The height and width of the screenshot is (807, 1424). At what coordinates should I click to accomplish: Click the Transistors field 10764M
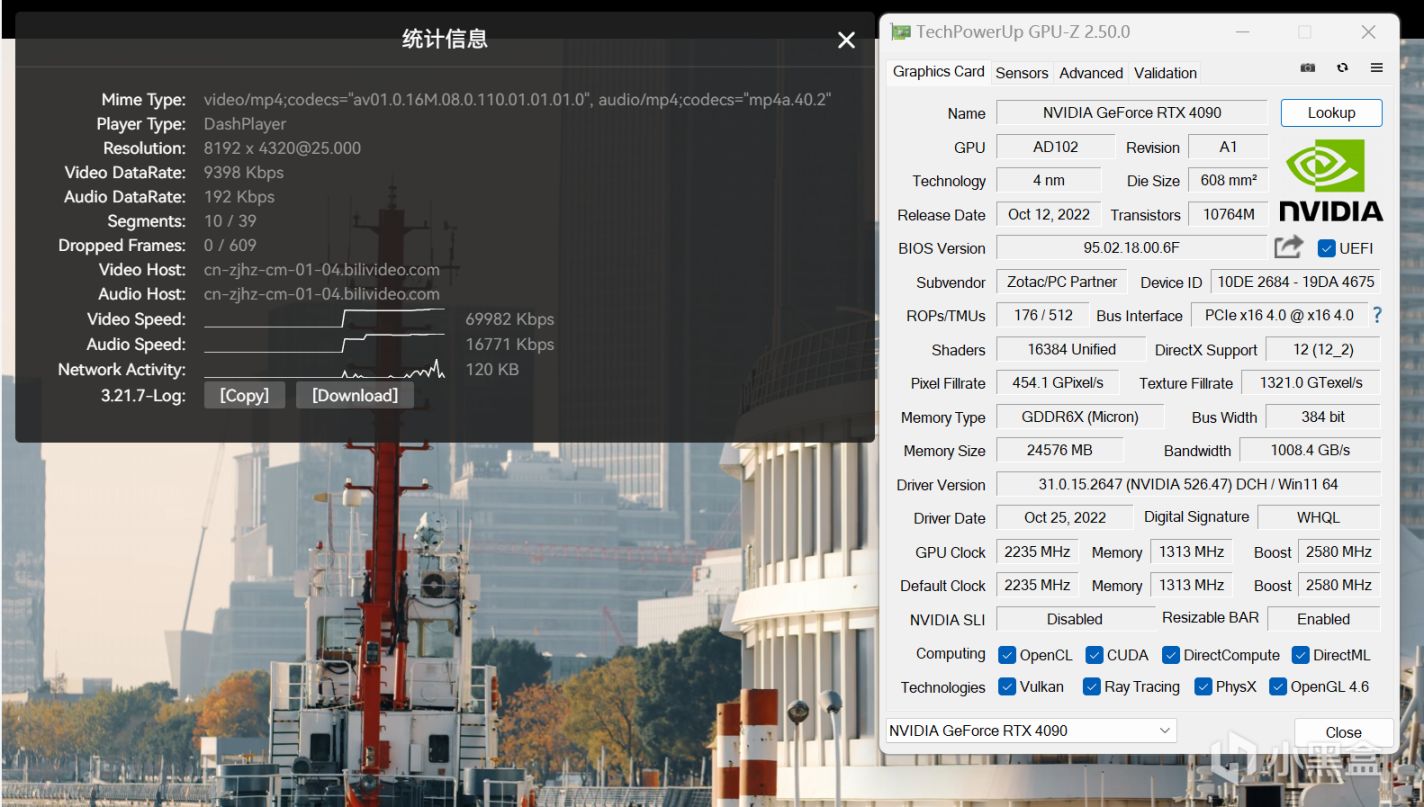point(1229,215)
